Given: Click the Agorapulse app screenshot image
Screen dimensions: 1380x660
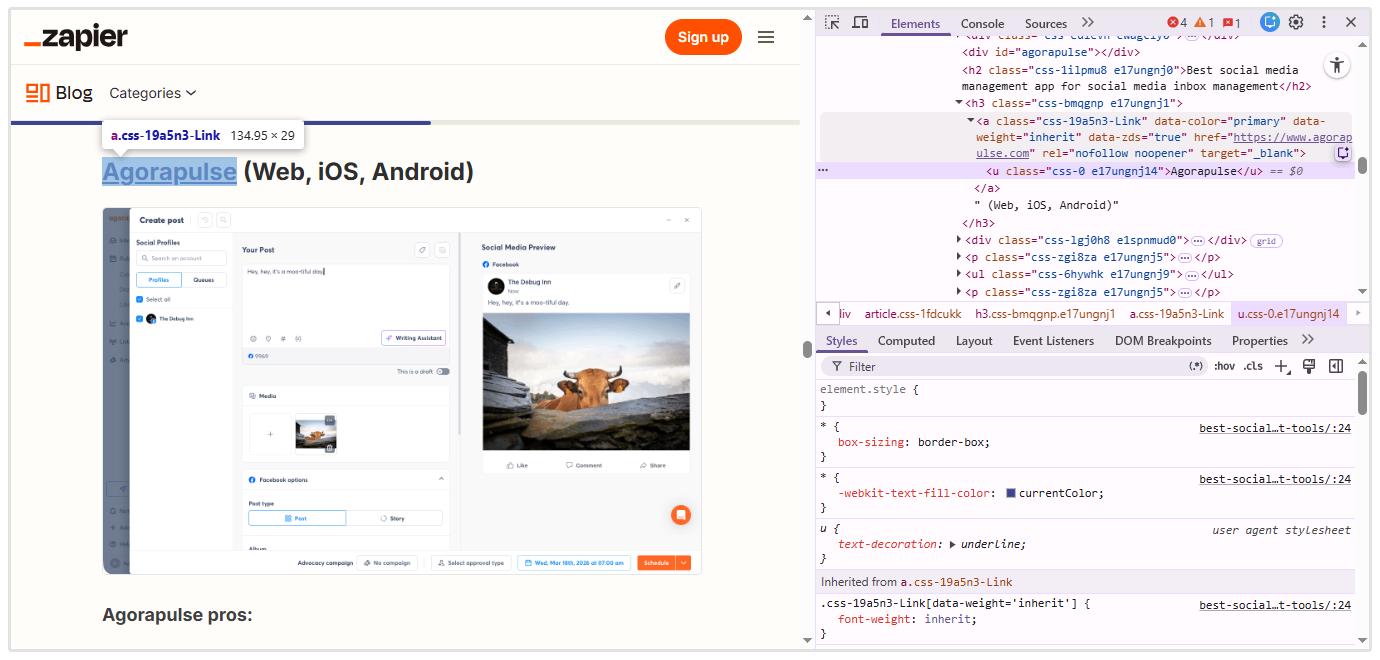Looking at the screenshot, I should [402, 391].
